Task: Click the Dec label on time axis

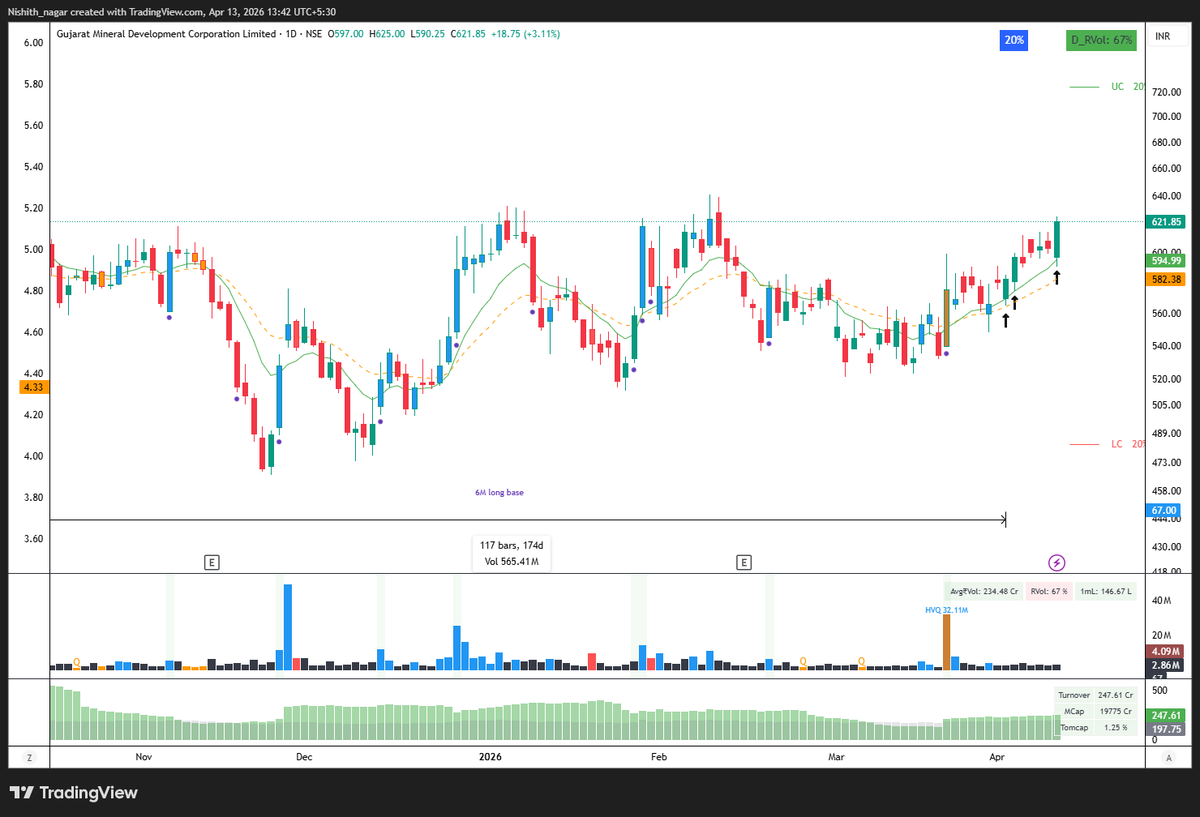Action: pyautogui.click(x=304, y=758)
